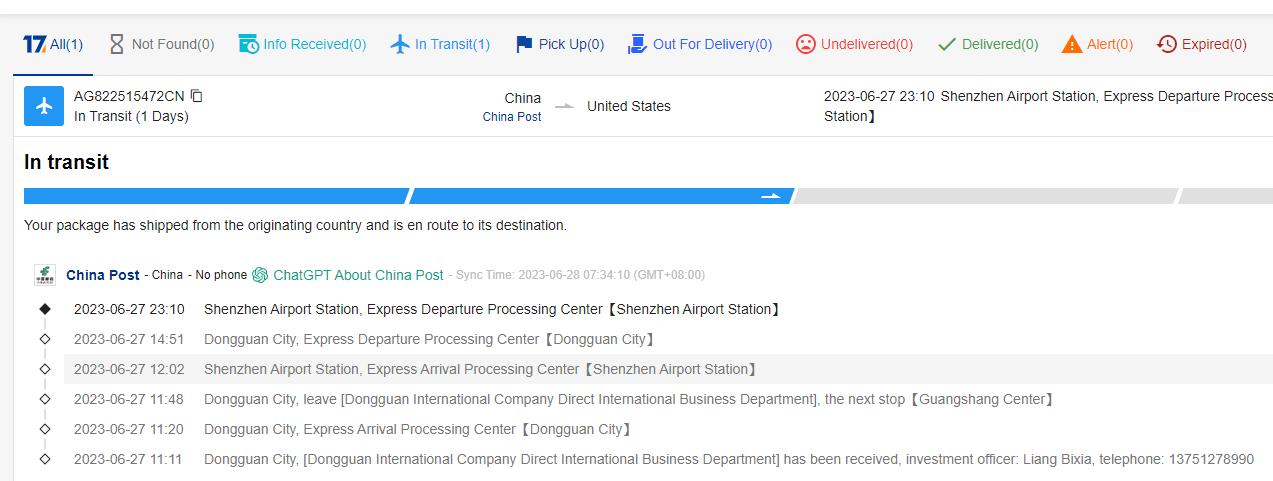Image resolution: width=1273 pixels, height=481 pixels.
Task: Click the China Post logo icon
Action: click(x=45, y=275)
